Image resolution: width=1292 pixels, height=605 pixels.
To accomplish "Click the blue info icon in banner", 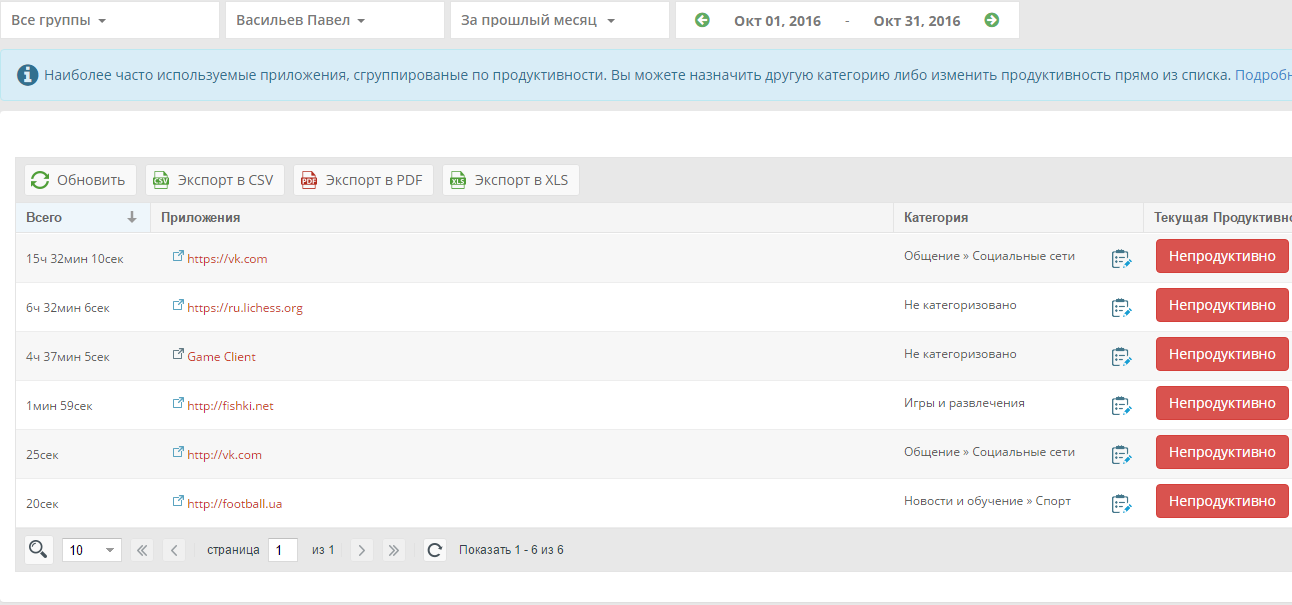I will (x=28, y=75).
